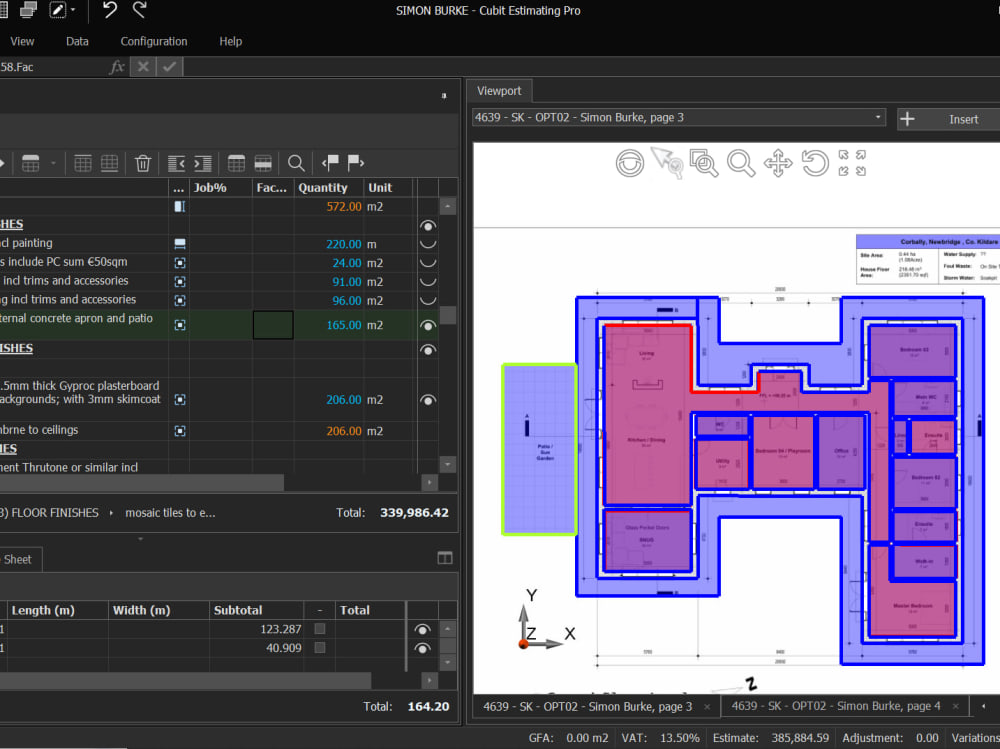
Task: Click the insert table icon with the dropdown
Action: point(31,163)
